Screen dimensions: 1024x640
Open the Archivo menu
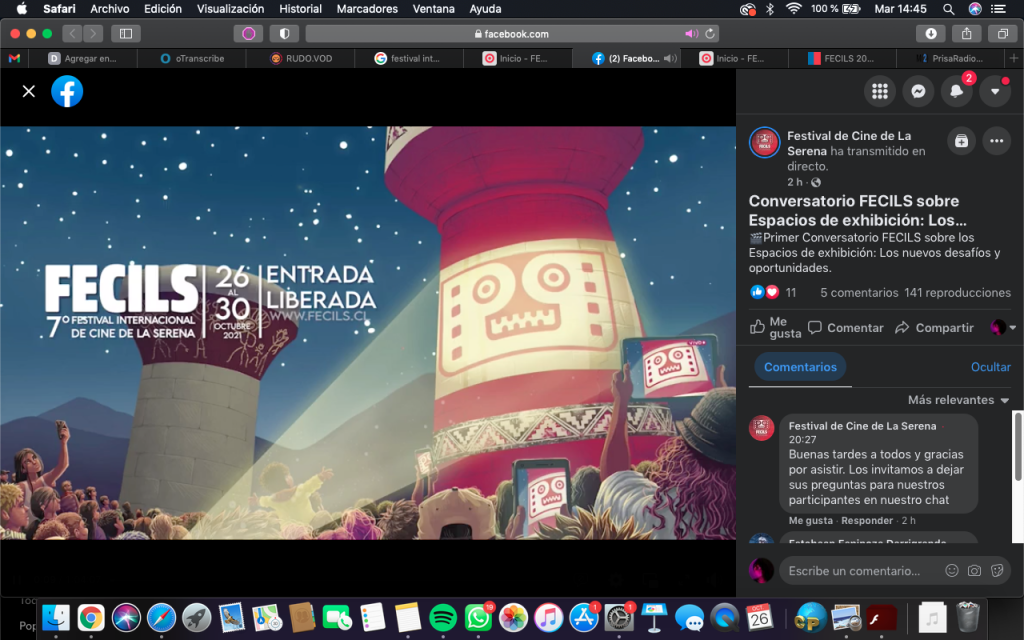(x=109, y=8)
